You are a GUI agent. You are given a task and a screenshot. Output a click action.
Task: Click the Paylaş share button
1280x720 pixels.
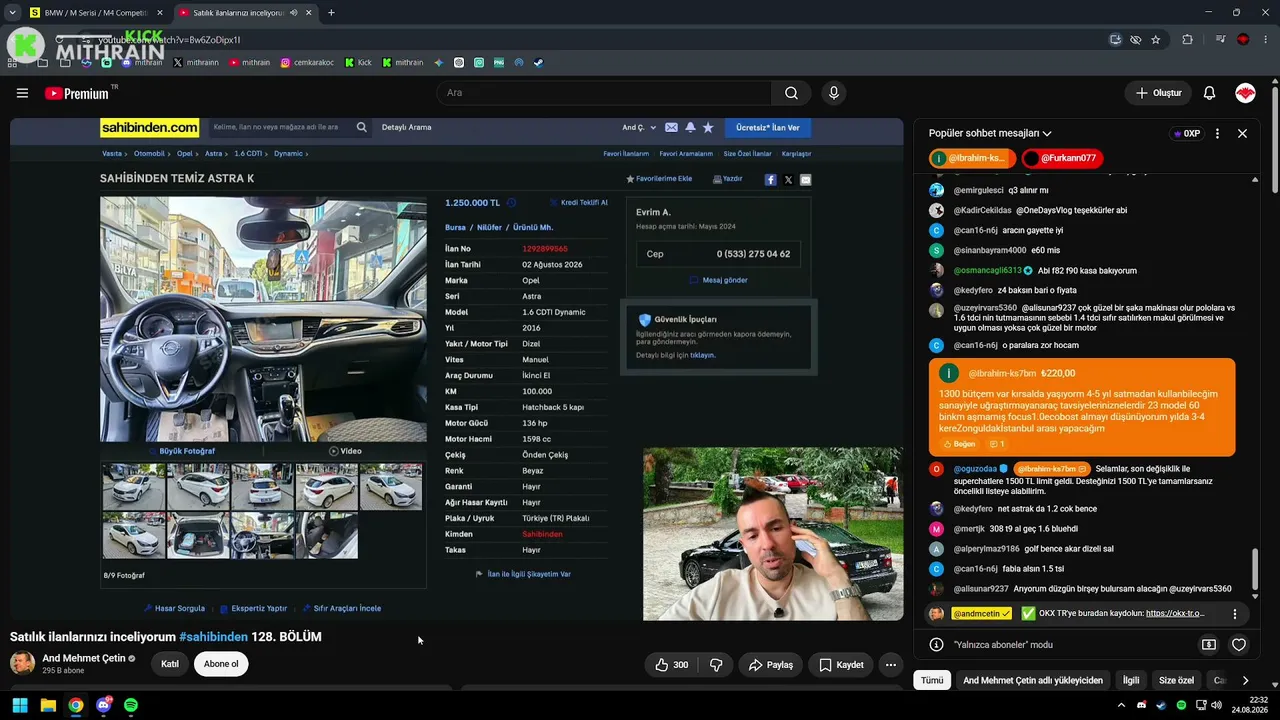(x=770, y=665)
